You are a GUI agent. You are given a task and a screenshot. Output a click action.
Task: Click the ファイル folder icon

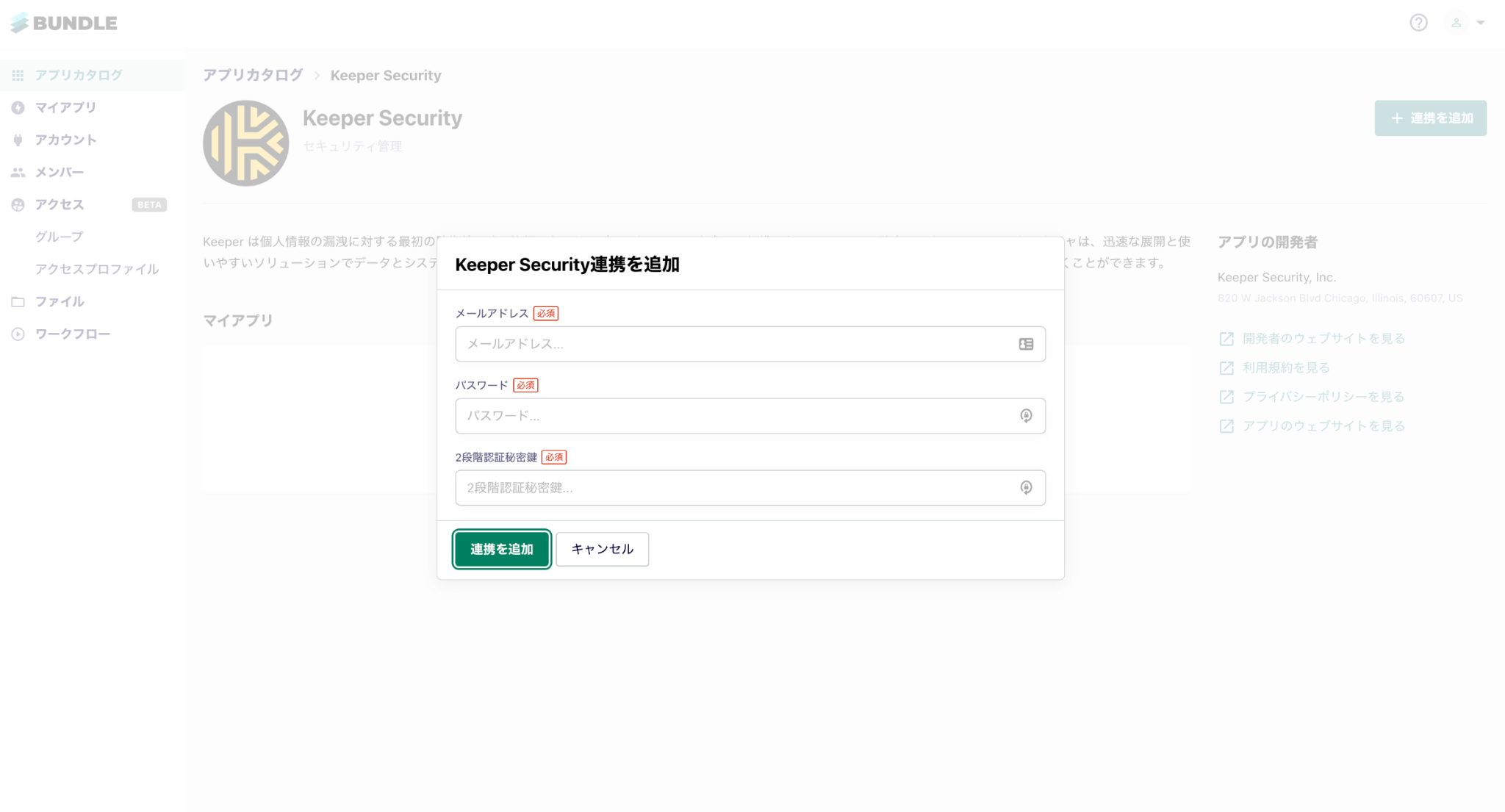pyautogui.click(x=18, y=301)
